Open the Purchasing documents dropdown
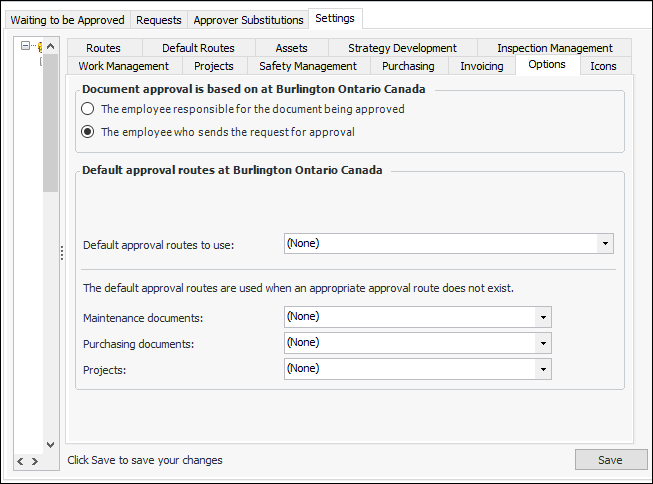This screenshot has width=653, height=484. click(543, 343)
